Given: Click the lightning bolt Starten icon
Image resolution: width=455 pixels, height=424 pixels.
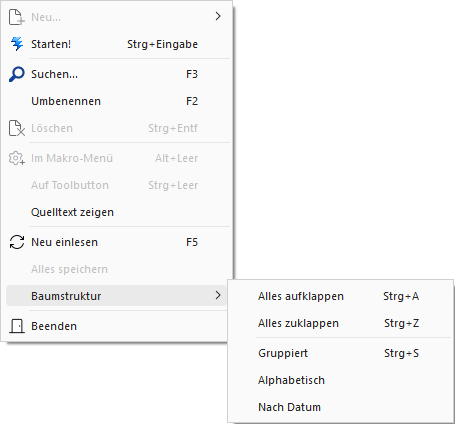Looking at the screenshot, I should pos(17,44).
